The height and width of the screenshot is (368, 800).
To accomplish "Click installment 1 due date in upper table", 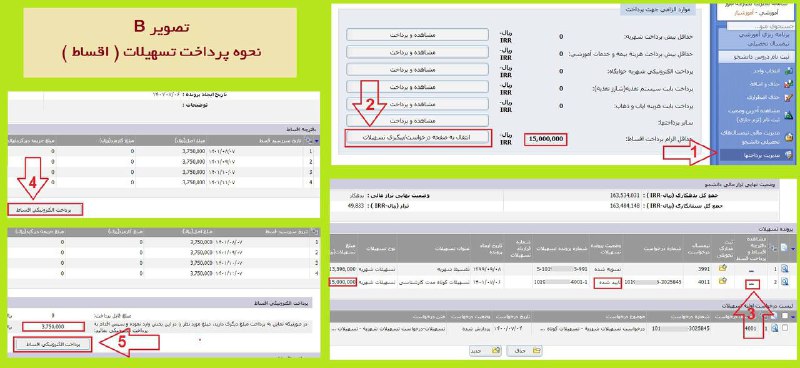I will click(x=222, y=151).
